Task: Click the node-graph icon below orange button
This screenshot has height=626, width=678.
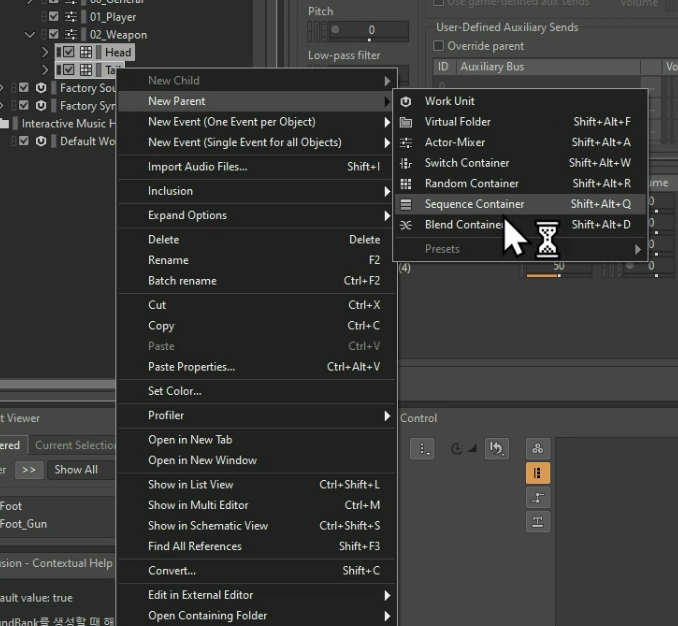Action: point(537,497)
